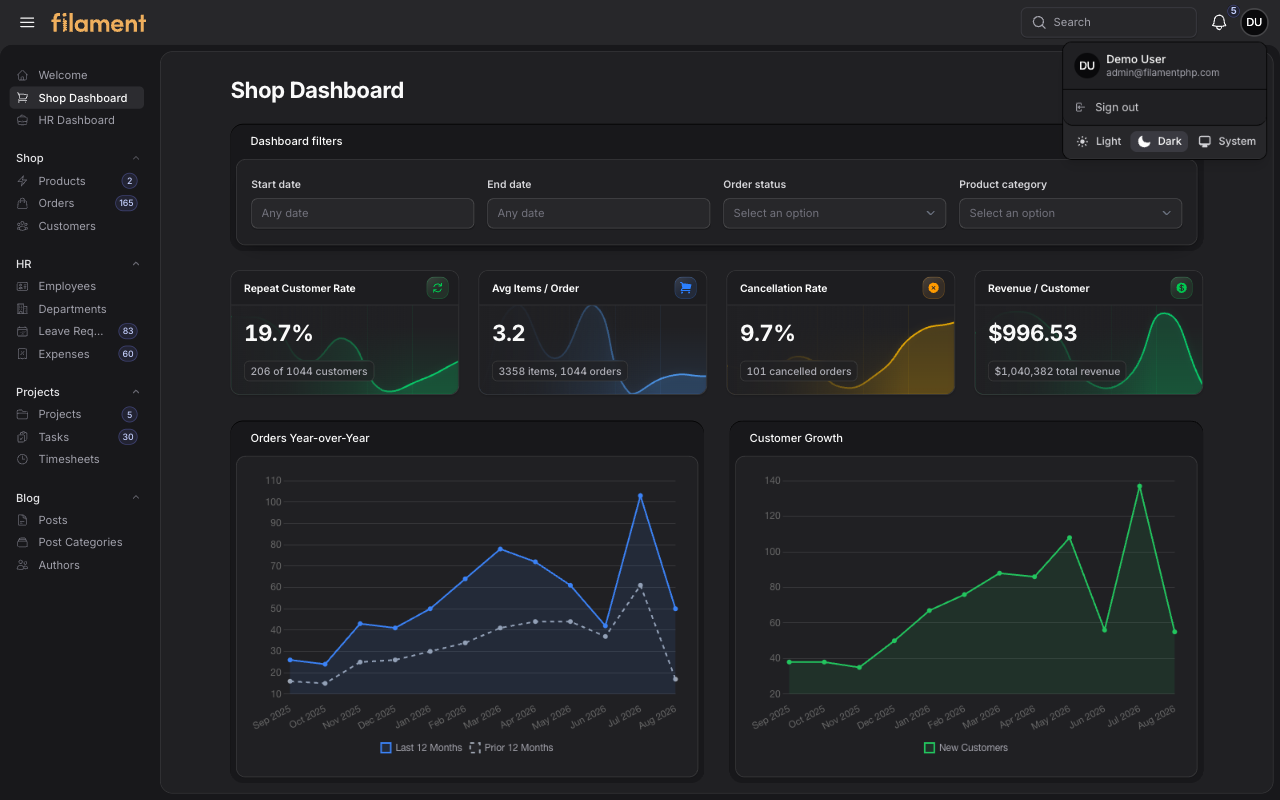Navigate to Post Categories
This screenshot has height=800, width=1280.
coord(77,542)
